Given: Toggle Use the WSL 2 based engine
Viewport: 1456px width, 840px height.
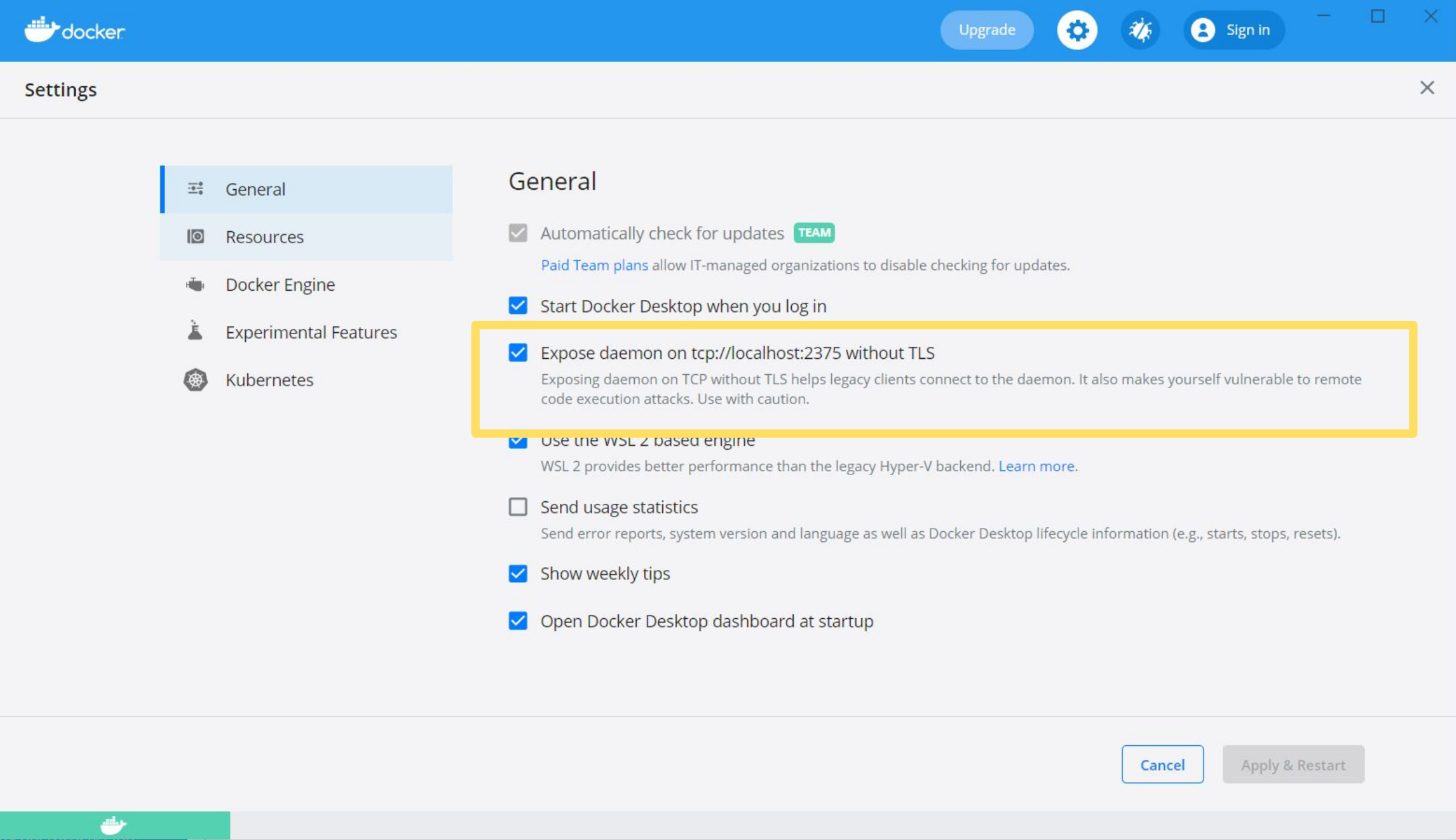Looking at the screenshot, I should [x=518, y=440].
